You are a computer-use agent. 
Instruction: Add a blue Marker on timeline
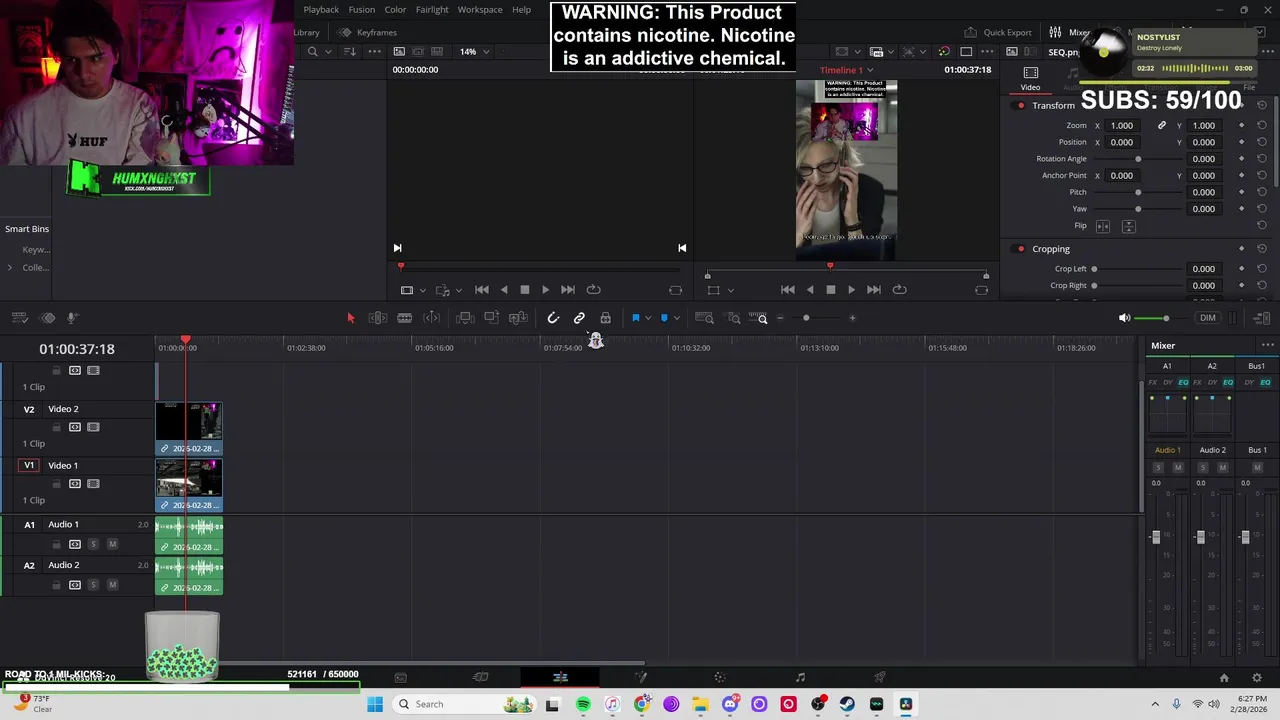click(x=664, y=318)
